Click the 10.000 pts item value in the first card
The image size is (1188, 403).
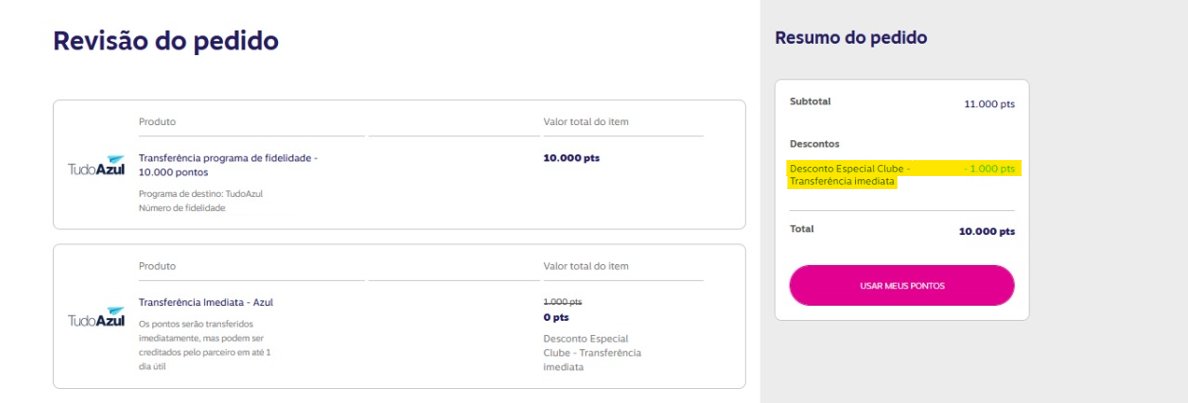[571, 158]
